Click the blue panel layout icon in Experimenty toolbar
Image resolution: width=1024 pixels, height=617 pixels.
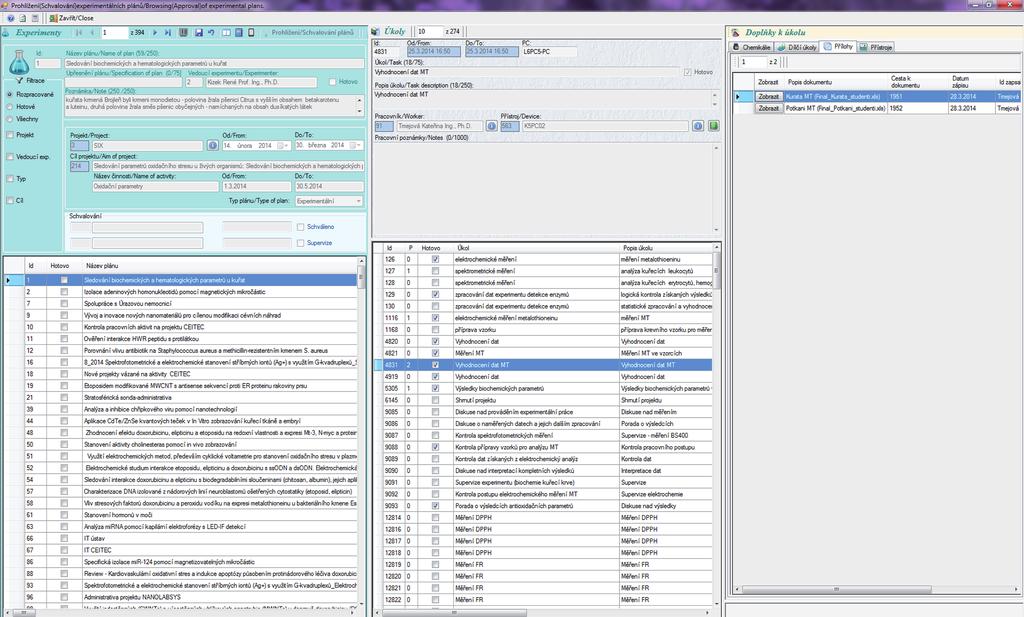coord(239,32)
